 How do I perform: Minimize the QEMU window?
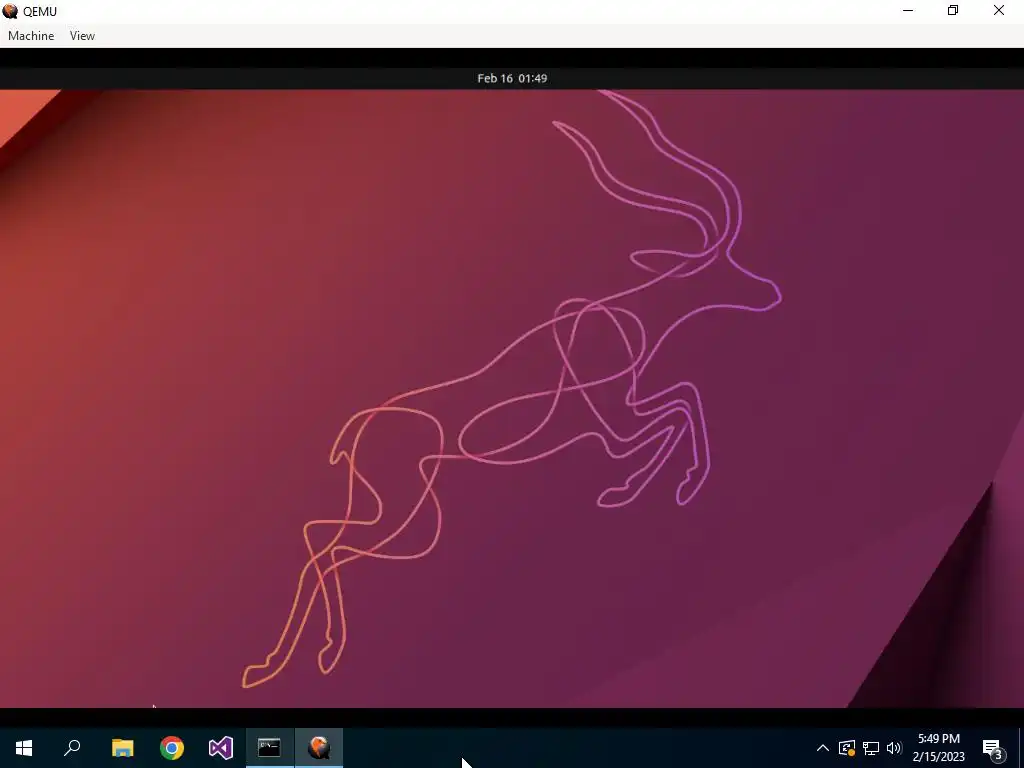908,10
